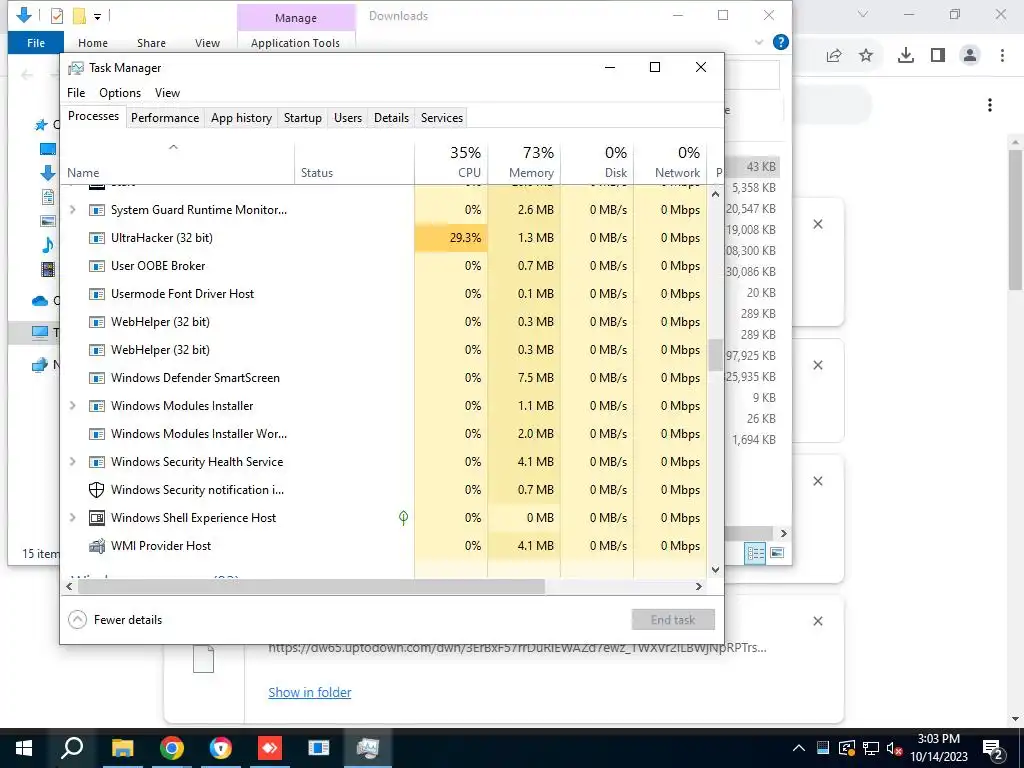Click Show in folder link

point(310,692)
